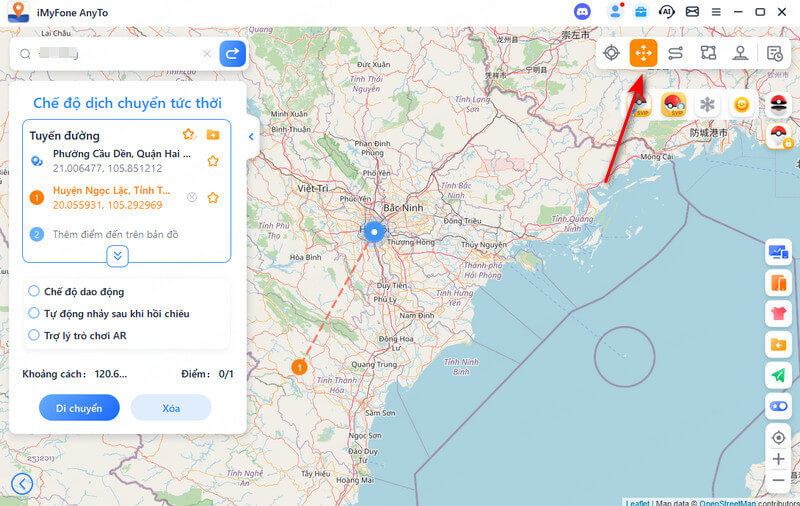The image size is (800, 506).
Task: Enable Trợ lý trò chơi AR option
Action: (34, 335)
